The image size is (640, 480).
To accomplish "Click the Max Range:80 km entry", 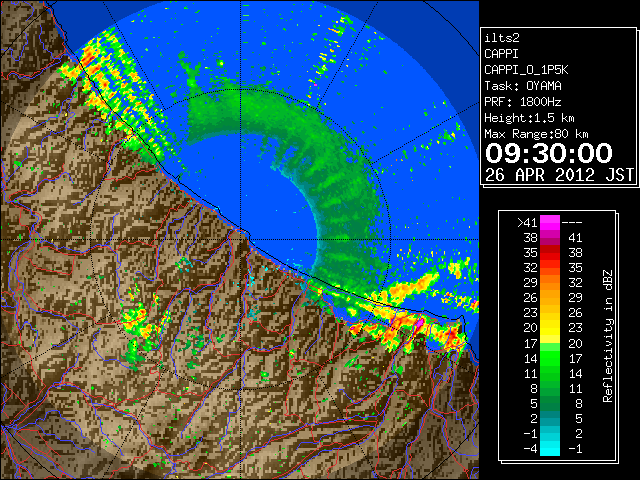I will pos(536,134).
